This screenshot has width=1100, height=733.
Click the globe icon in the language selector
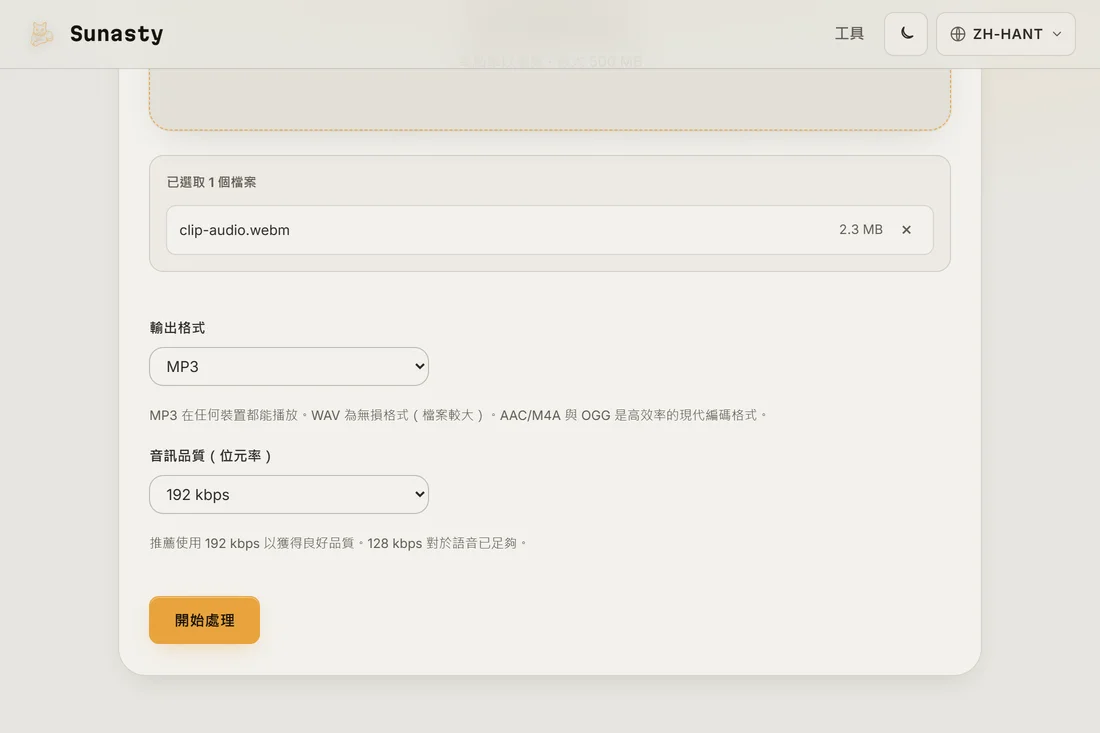(x=958, y=34)
